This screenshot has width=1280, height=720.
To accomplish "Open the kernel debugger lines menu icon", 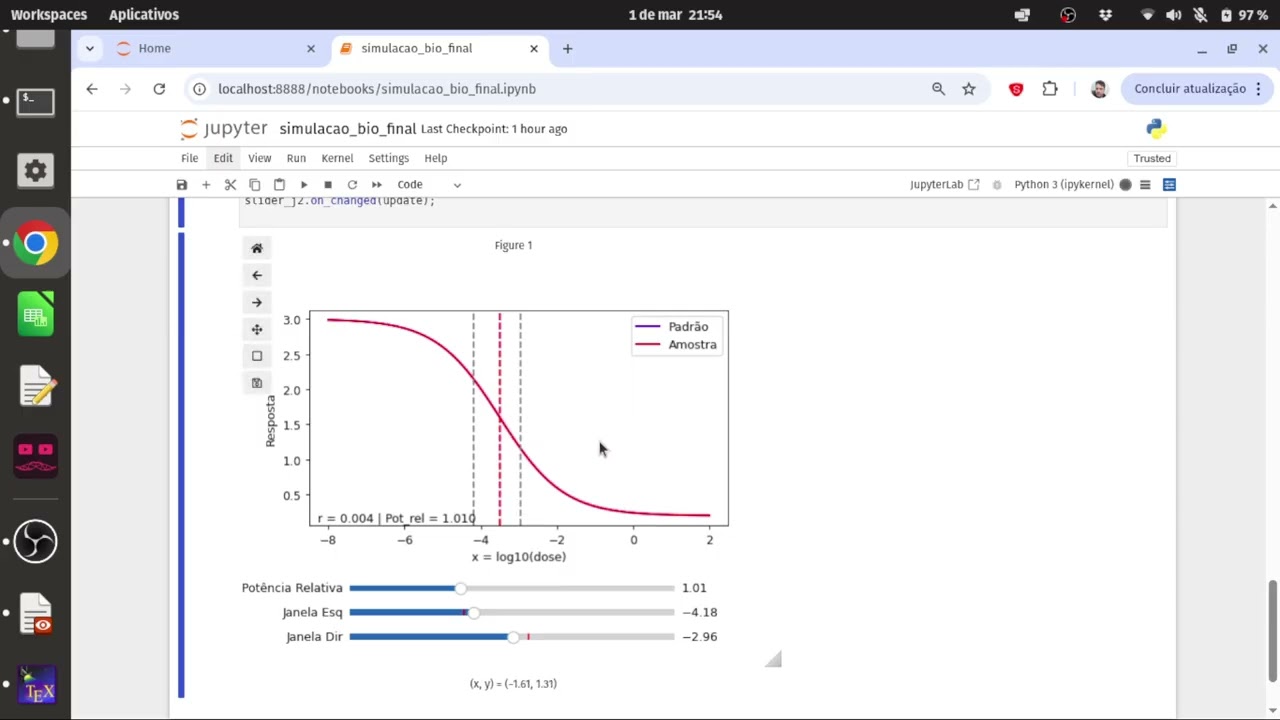I will [1145, 184].
